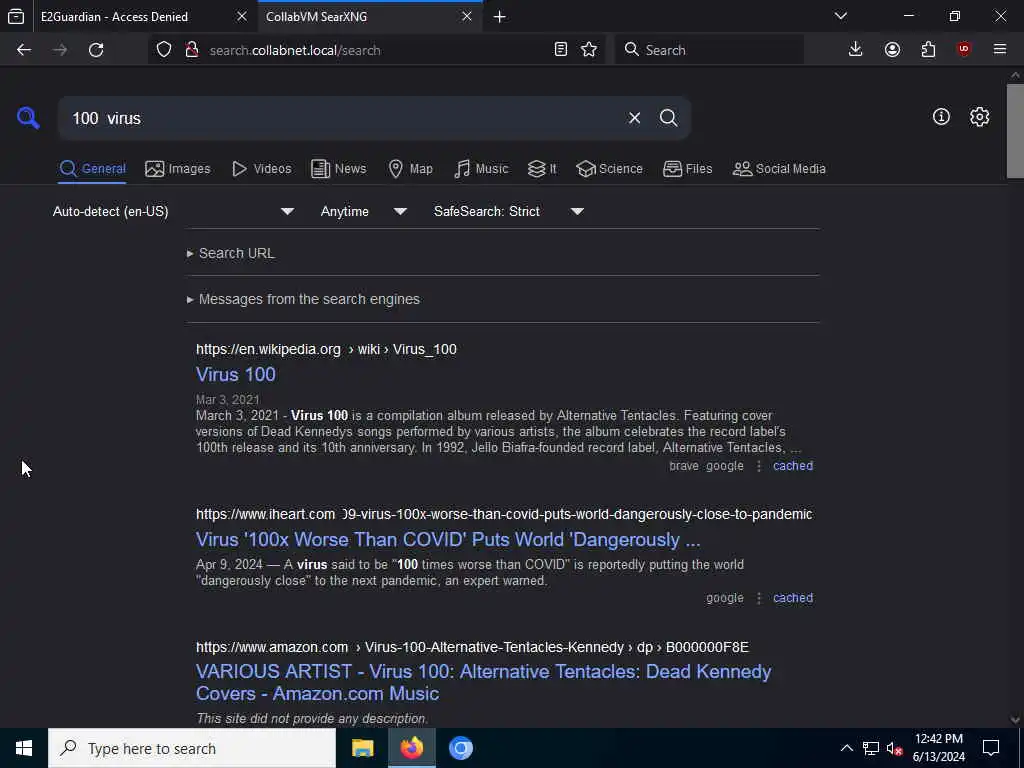Open the Auto-detect (en-US) language dropdown
The height and width of the screenshot is (768, 1024).
(173, 212)
